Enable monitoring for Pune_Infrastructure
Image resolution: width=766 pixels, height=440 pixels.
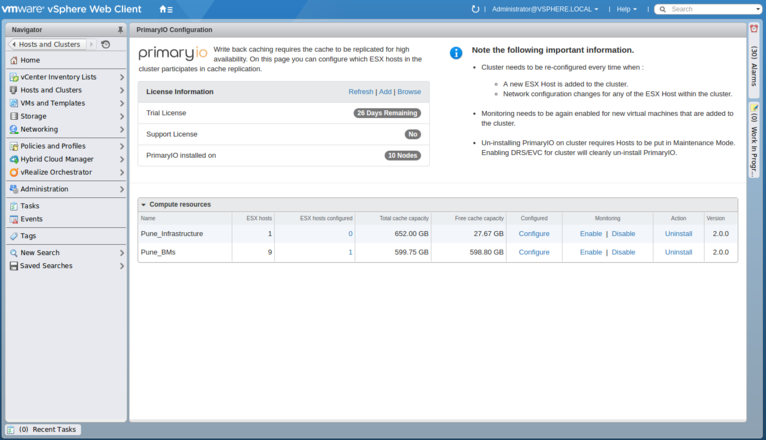591,234
